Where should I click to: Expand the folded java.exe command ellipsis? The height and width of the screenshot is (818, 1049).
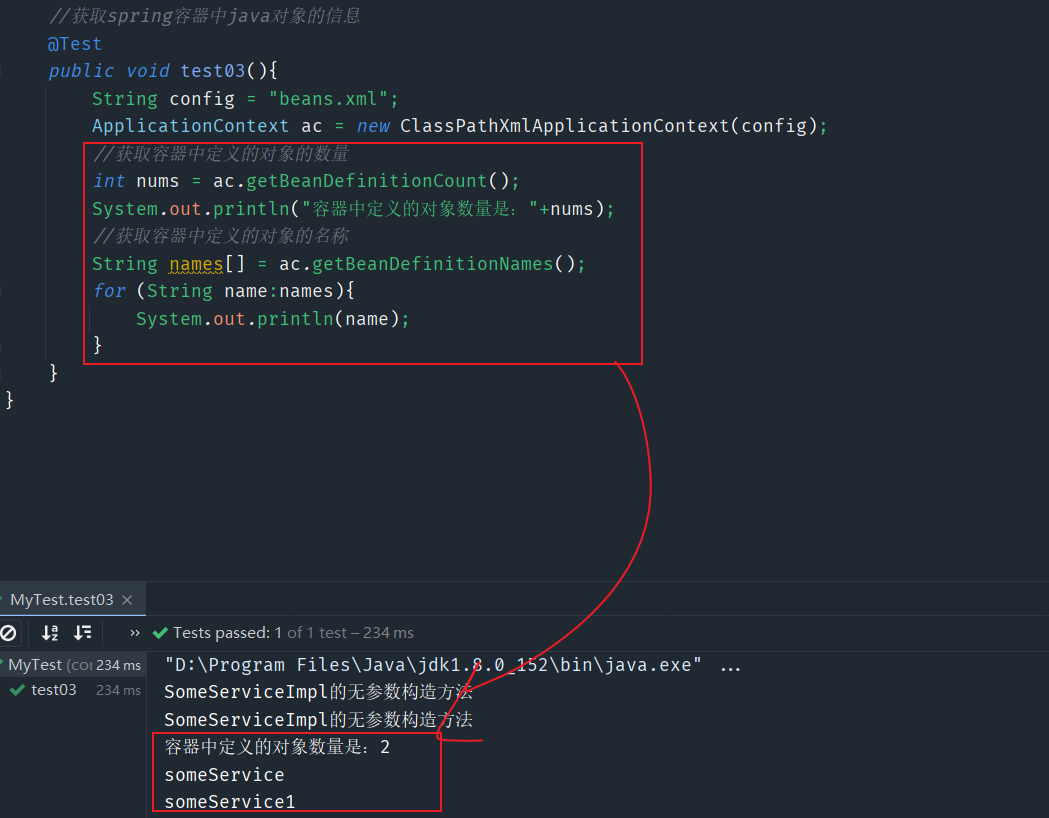(731, 666)
